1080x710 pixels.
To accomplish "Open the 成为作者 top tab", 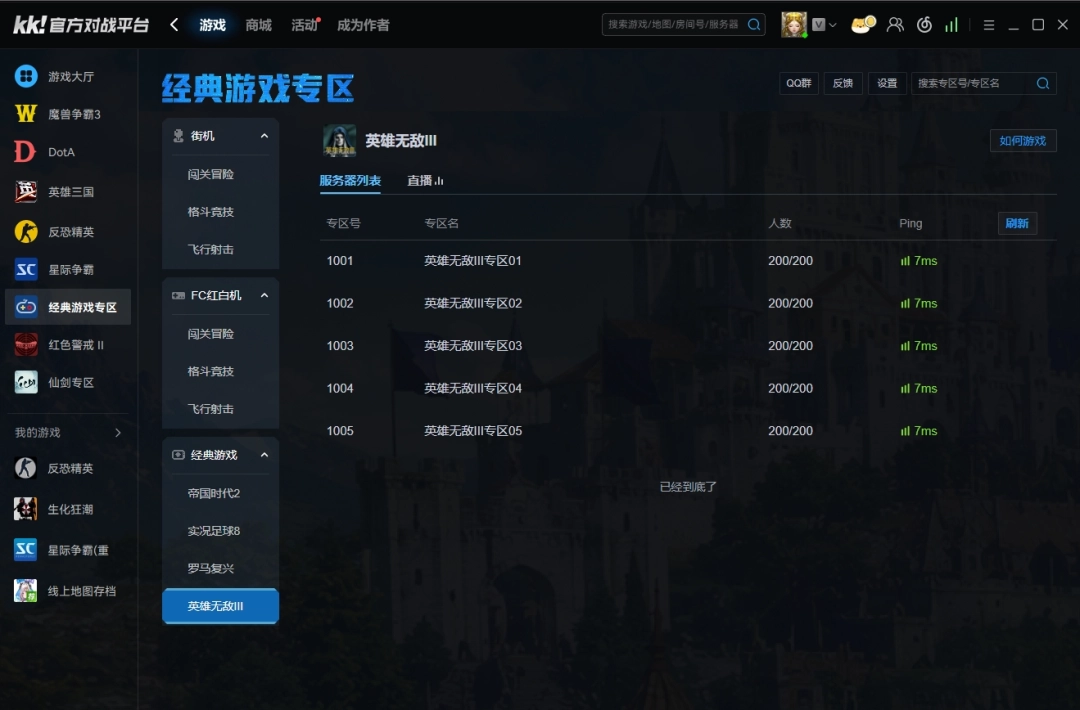I will [363, 25].
